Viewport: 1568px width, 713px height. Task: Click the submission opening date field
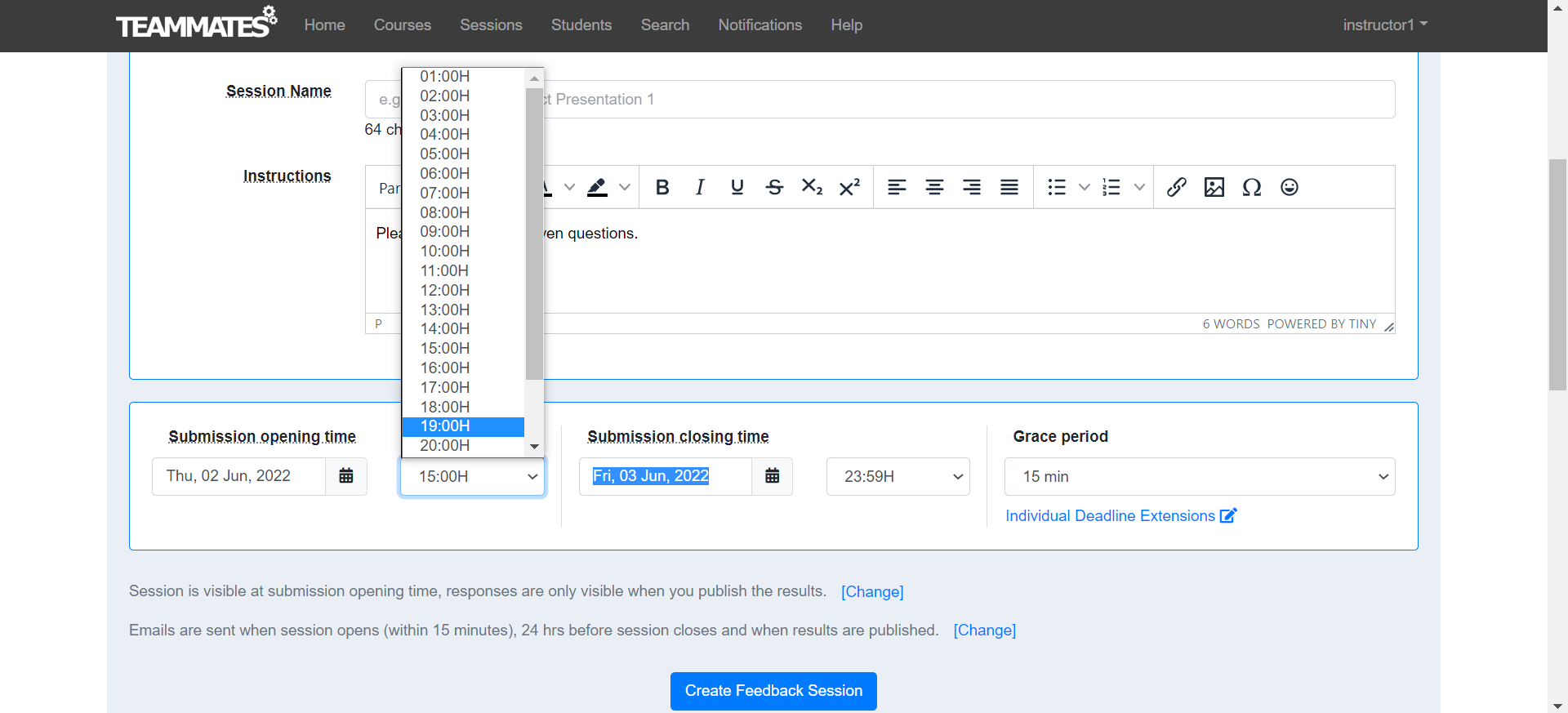[238, 476]
